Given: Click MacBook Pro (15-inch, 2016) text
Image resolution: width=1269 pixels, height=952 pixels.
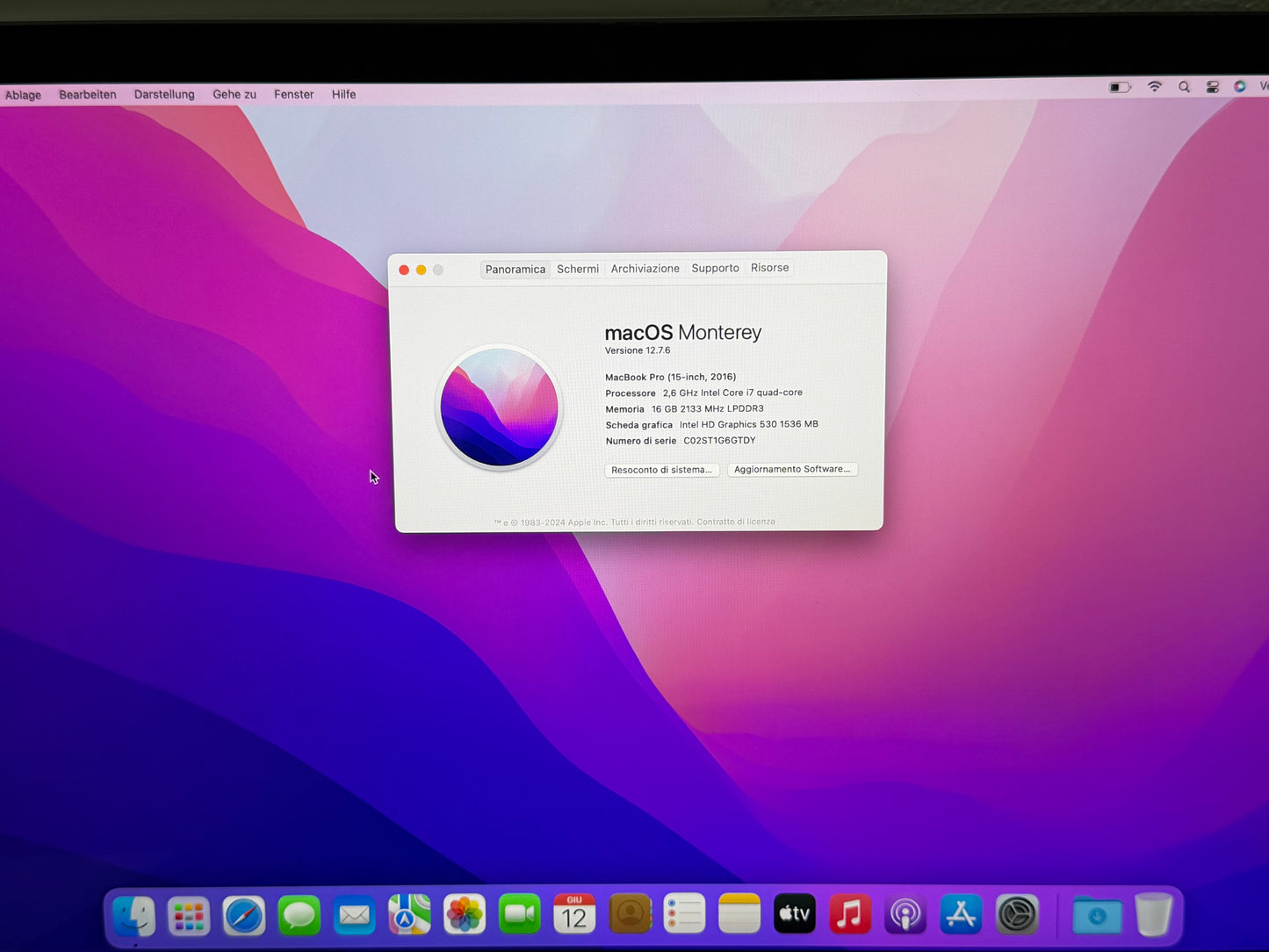Looking at the screenshot, I should 671,377.
